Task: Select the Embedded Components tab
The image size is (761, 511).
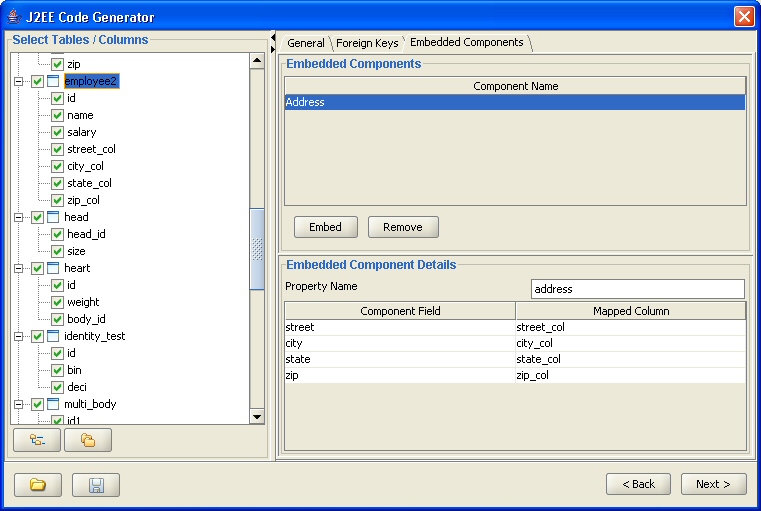Action: click(466, 43)
